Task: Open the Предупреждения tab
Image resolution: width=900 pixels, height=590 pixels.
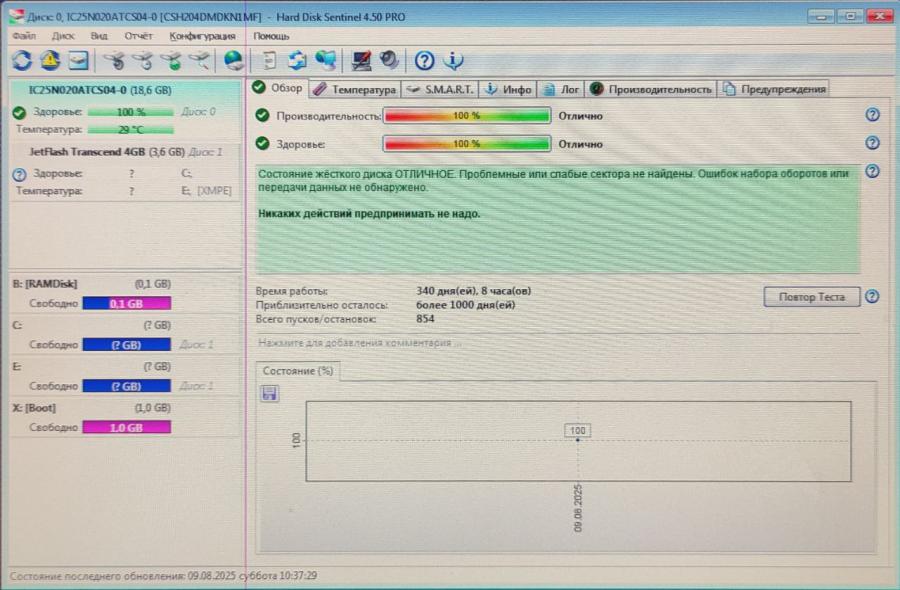Action: click(774, 90)
